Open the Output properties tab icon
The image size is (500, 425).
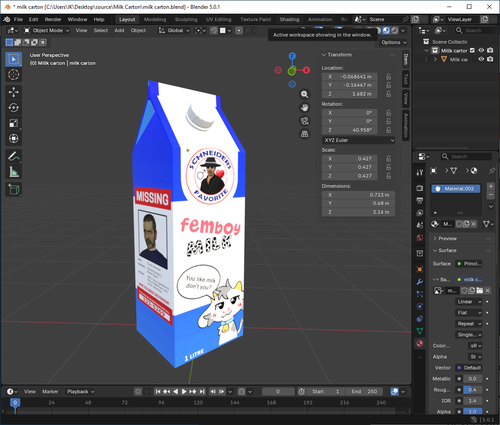click(x=420, y=200)
